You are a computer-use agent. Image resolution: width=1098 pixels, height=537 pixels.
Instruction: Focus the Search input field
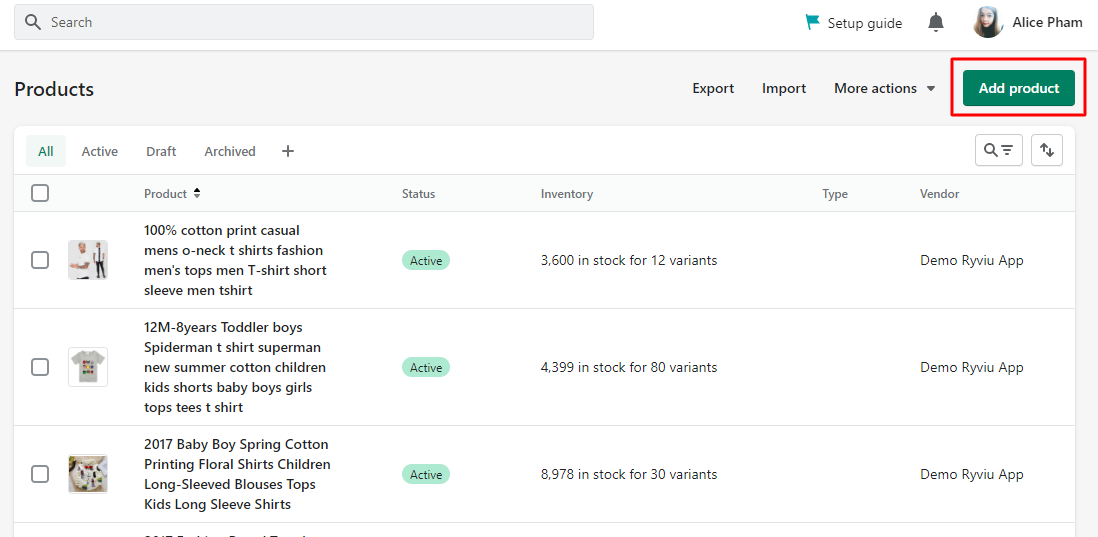click(x=304, y=22)
